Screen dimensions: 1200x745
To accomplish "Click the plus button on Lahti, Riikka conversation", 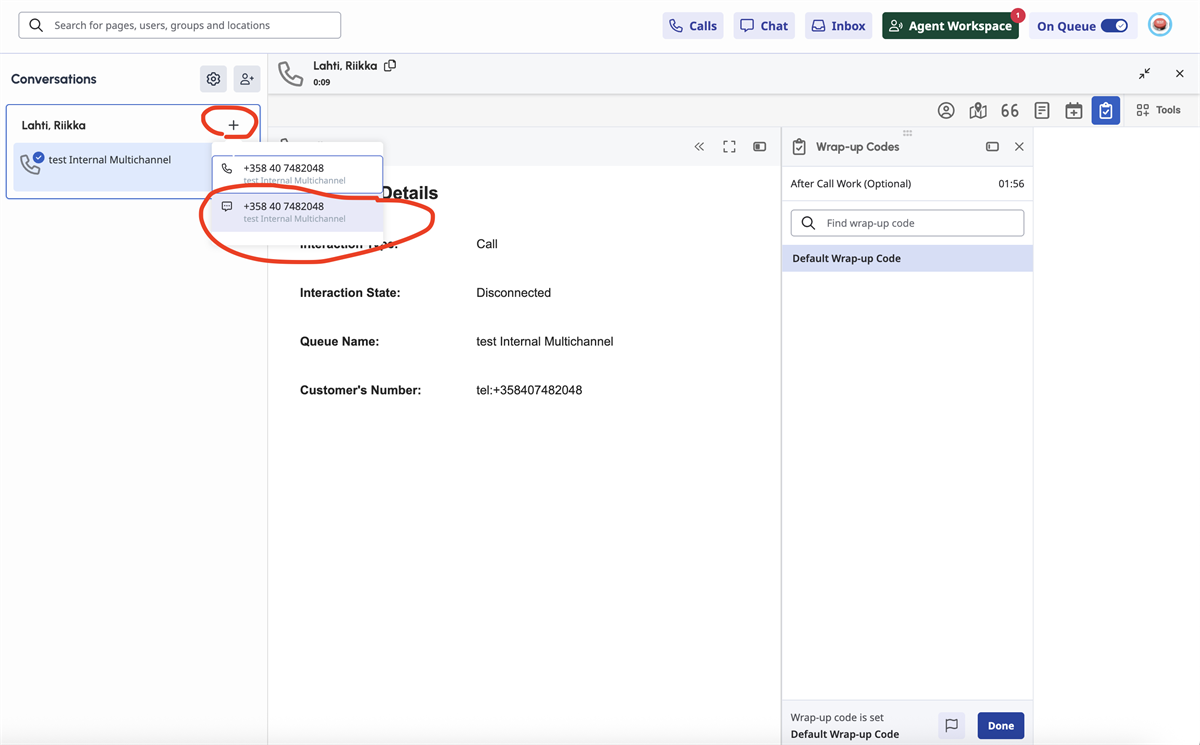I will tap(233, 125).
